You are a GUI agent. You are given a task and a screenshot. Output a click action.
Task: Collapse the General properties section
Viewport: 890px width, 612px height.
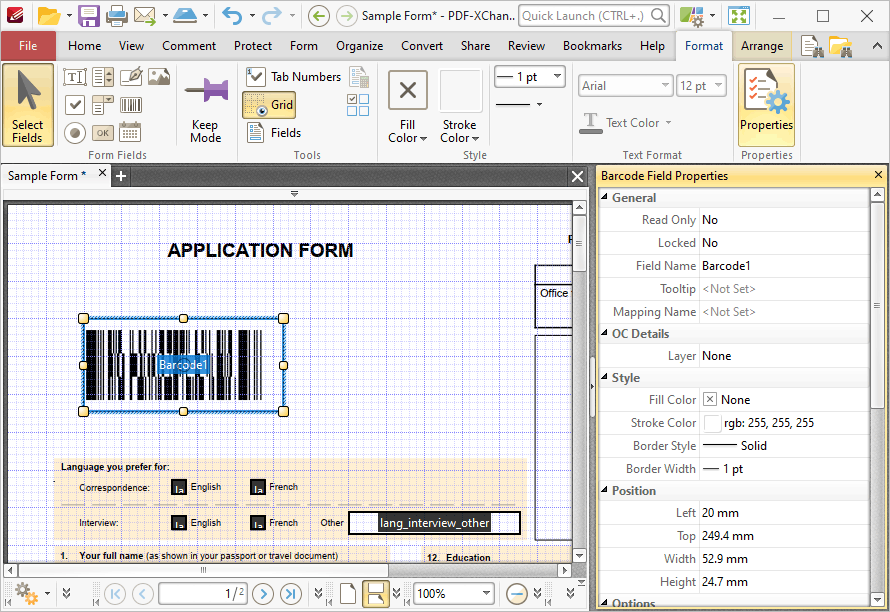604,197
